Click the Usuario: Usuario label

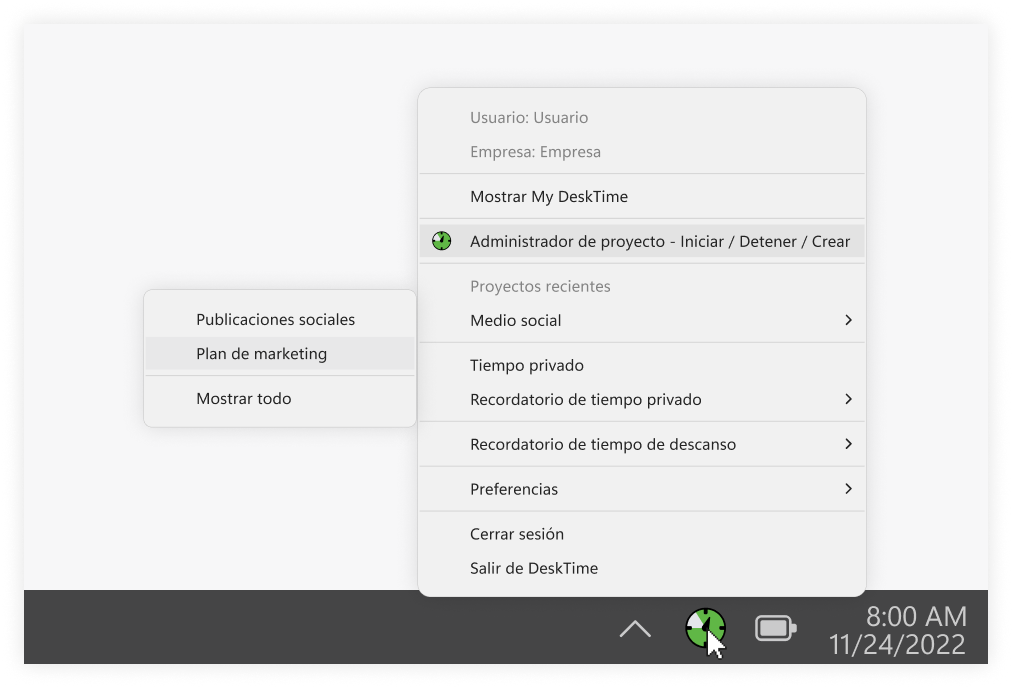[x=529, y=117]
